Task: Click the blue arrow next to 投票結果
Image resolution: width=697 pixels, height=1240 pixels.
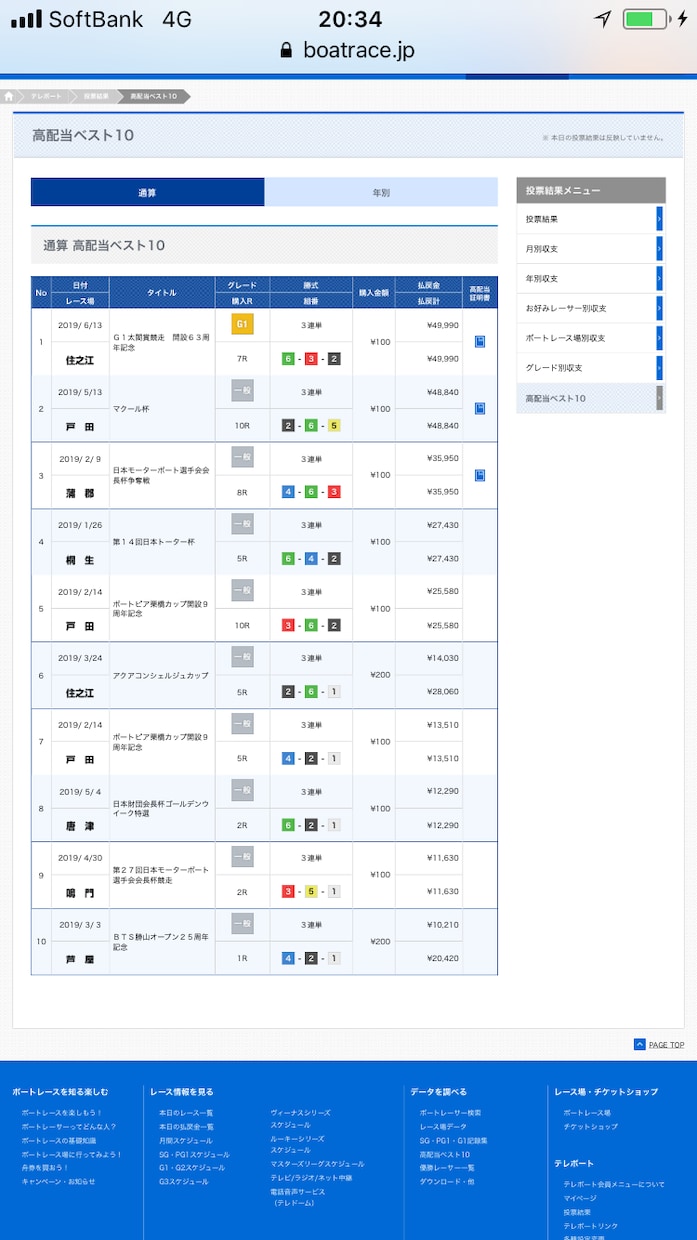Action: pos(659,219)
